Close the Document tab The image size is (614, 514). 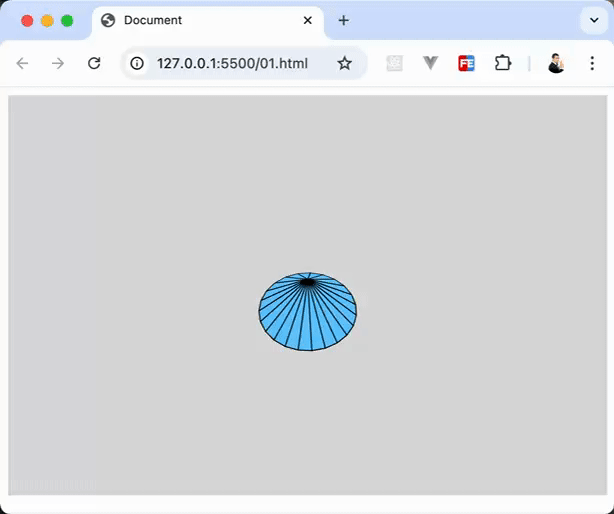(308, 20)
